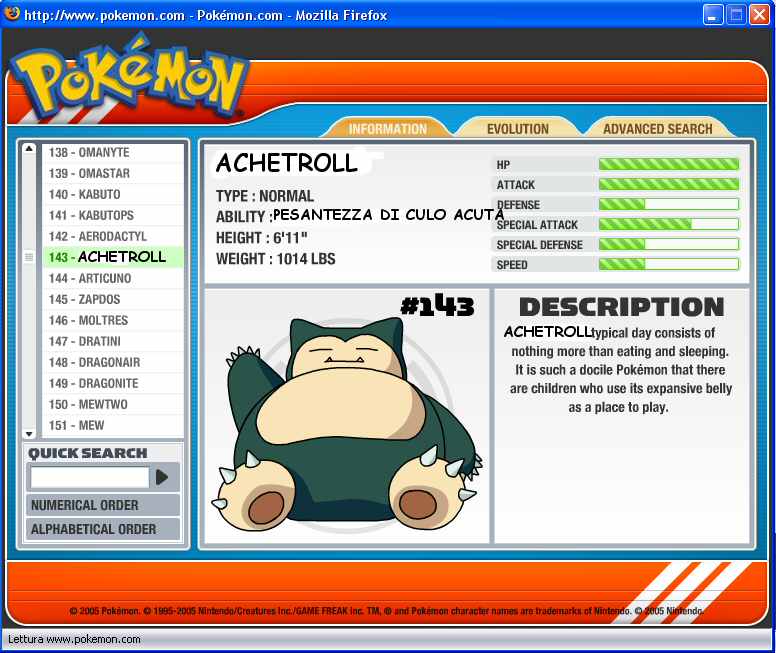Viewport: 776px width, 653px height.
Task: Open the Evolution tab
Action: pos(518,129)
